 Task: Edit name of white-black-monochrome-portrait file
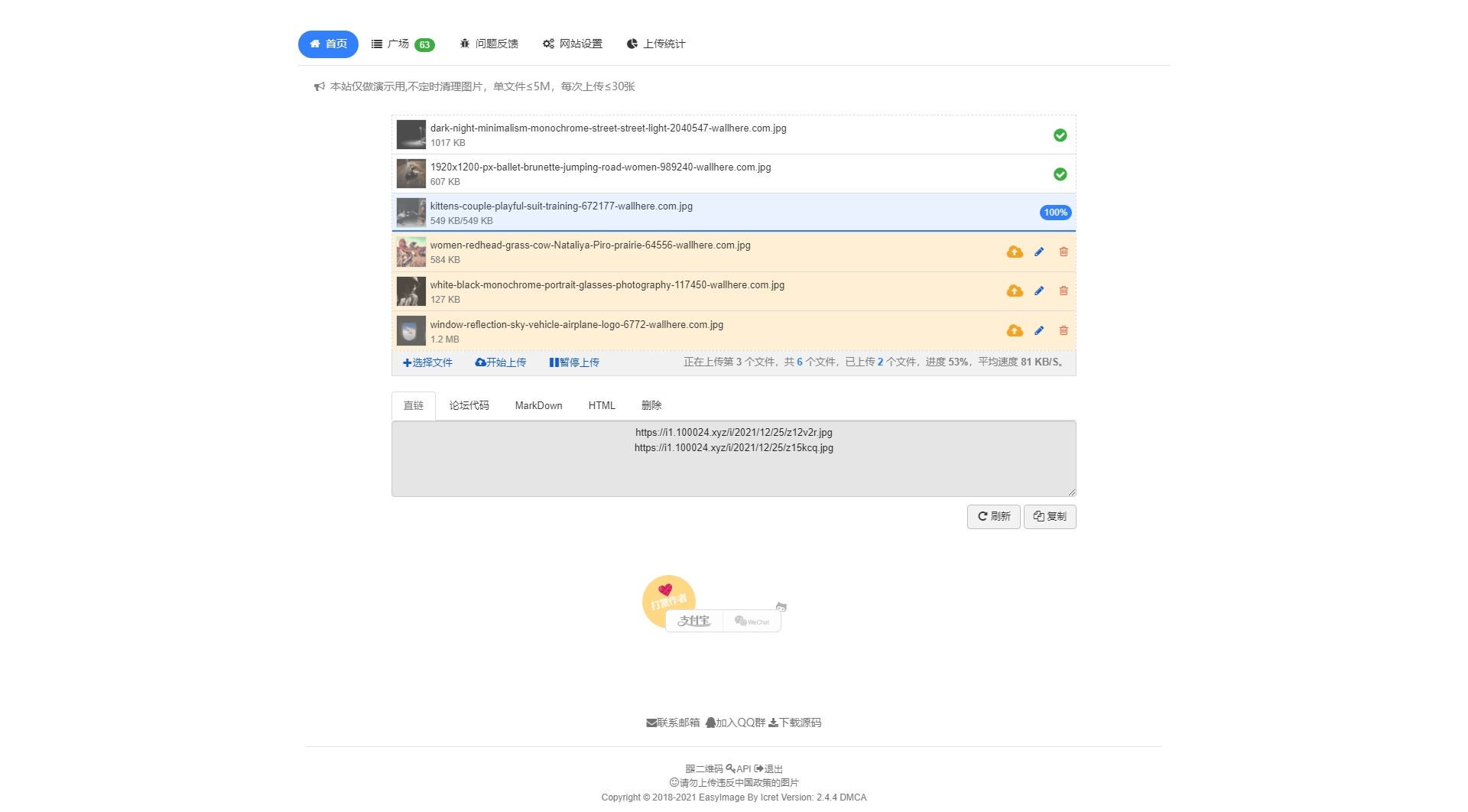[1039, 291]
